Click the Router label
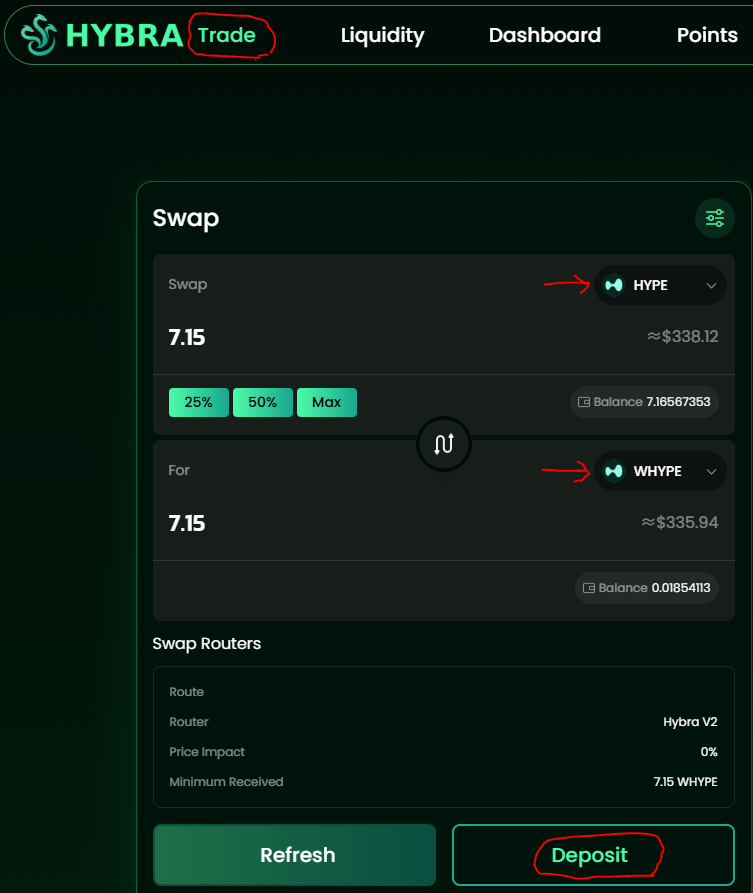Viewport: 753px width, 893px height. coord(189,722)
